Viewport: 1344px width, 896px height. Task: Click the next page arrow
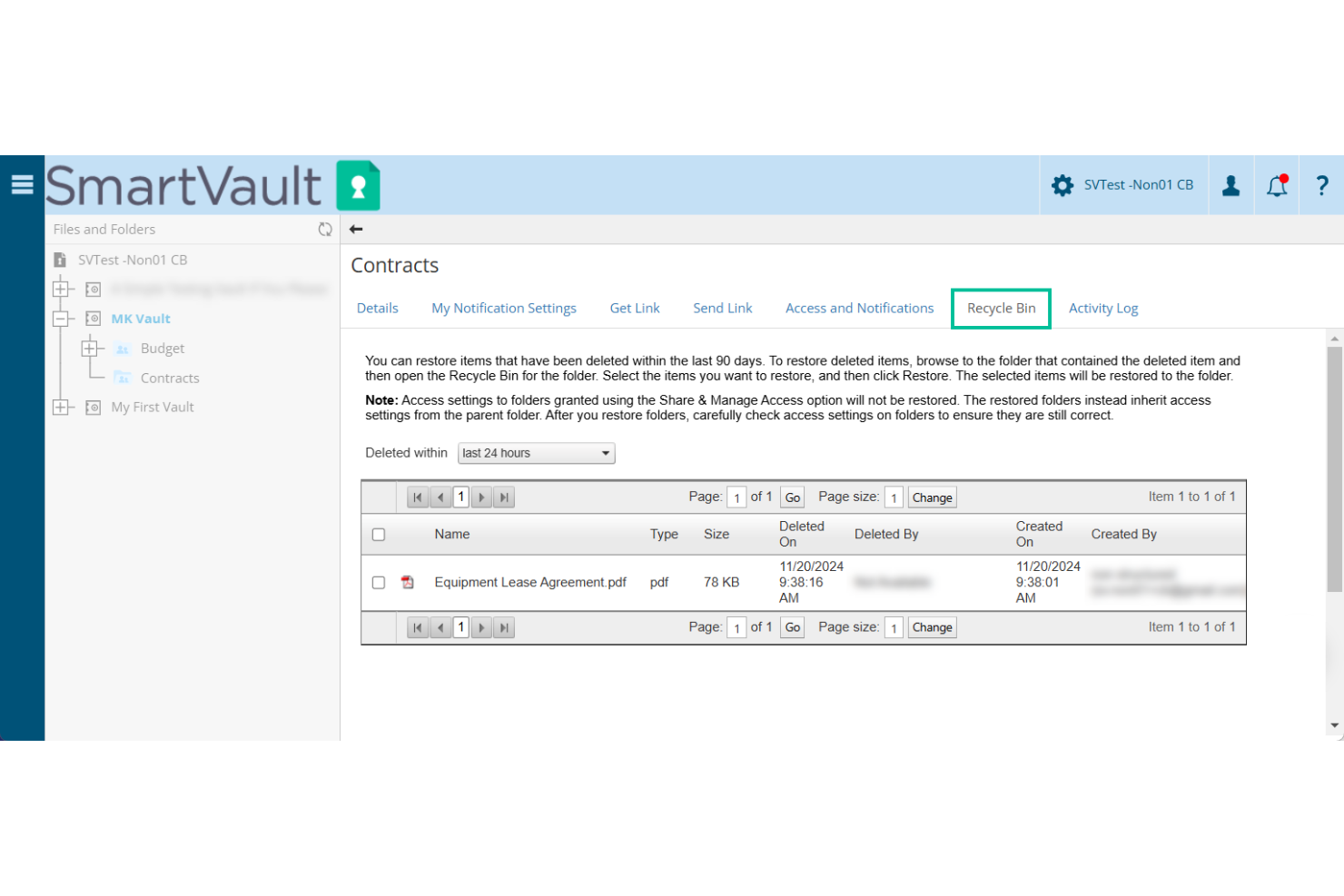482,497
